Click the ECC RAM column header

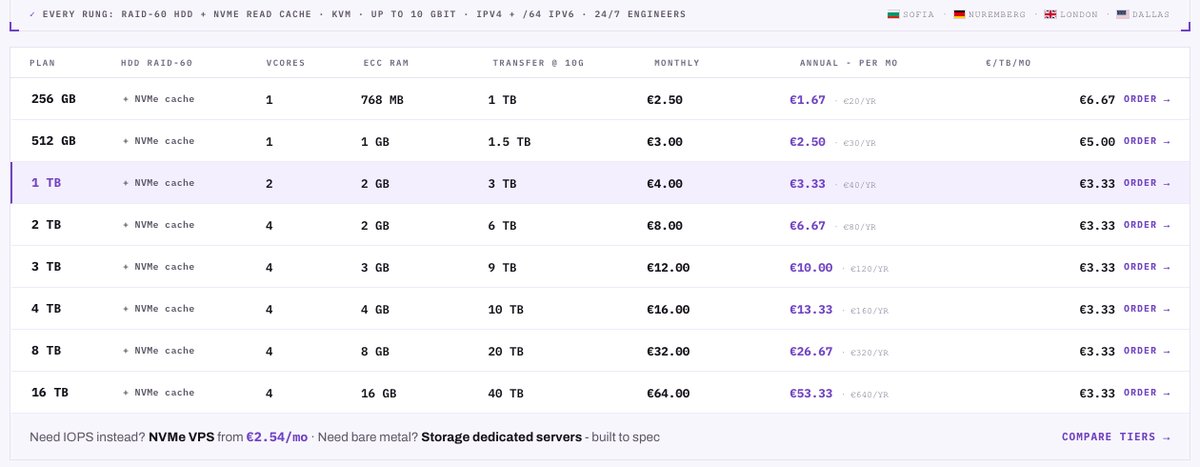pos(385,63)
